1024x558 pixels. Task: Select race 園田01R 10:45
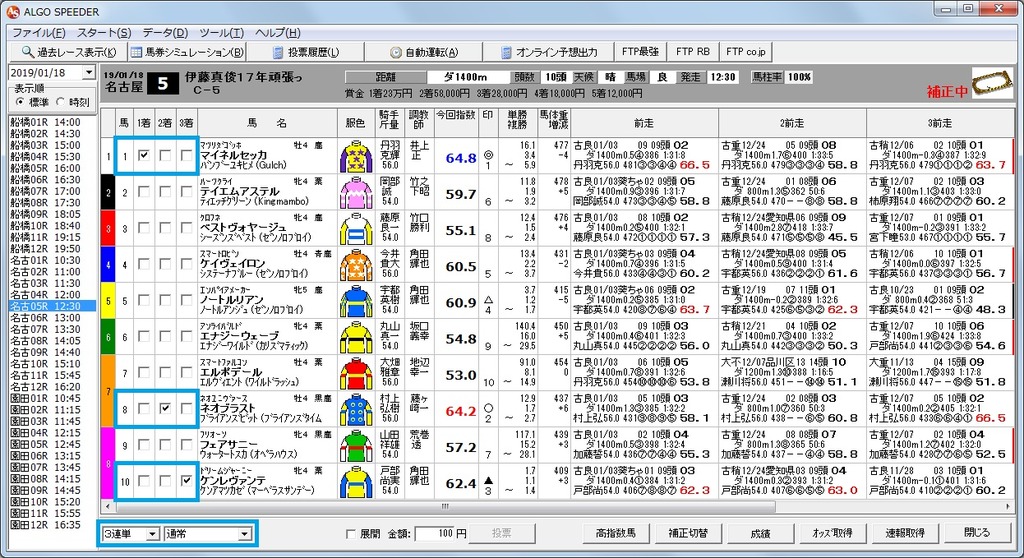coord(46,398)
